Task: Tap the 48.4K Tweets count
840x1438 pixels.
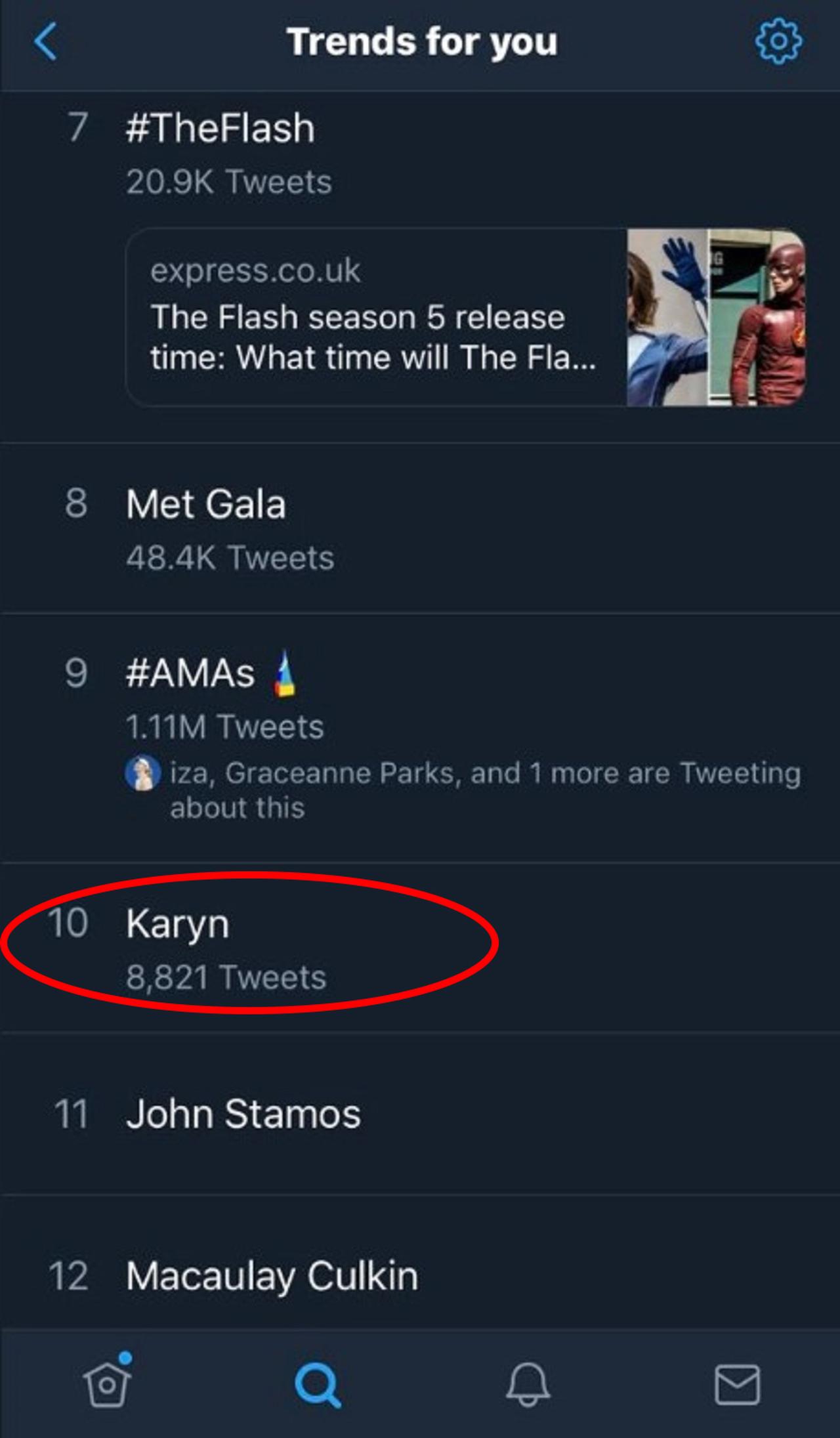Action: click(230, 558)
